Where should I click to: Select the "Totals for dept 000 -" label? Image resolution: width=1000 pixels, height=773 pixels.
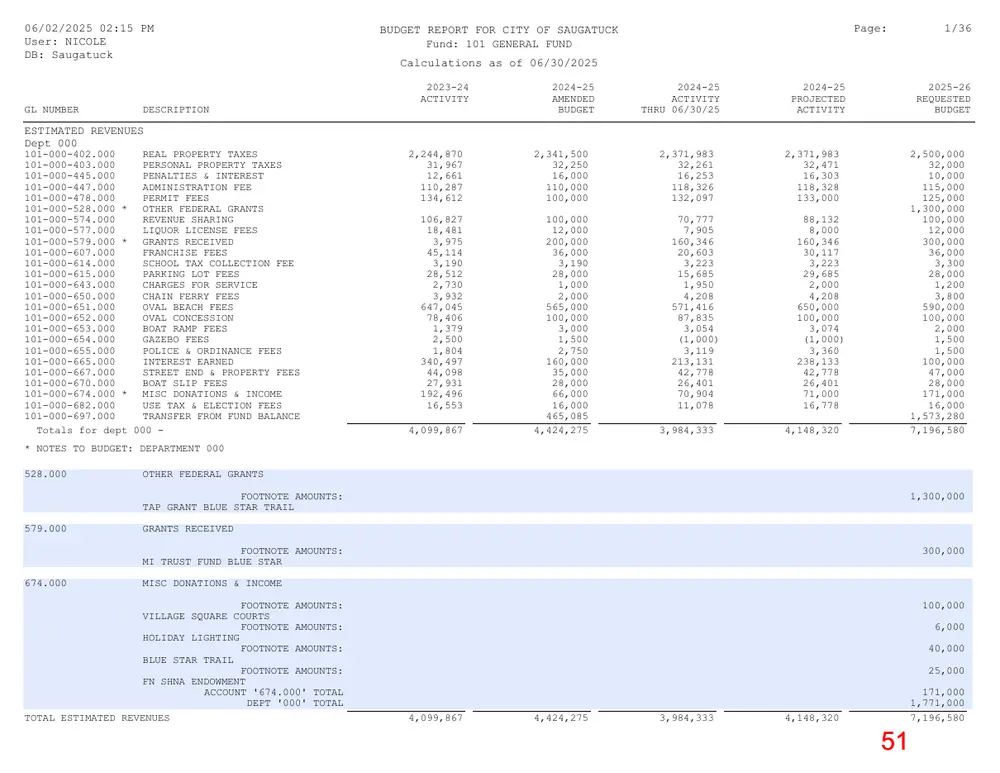100,431
